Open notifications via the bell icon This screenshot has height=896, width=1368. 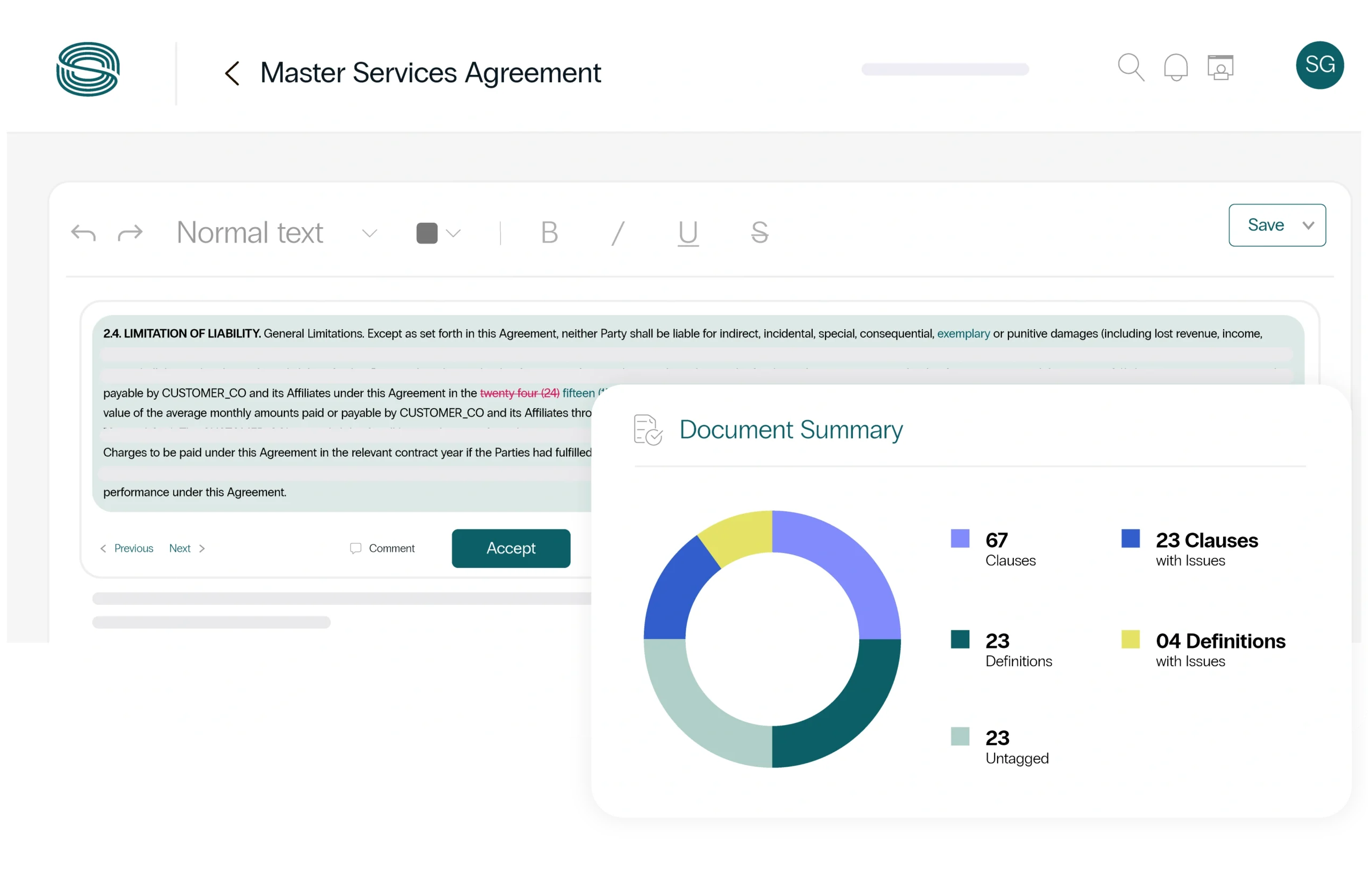[x=1176, y=67]
